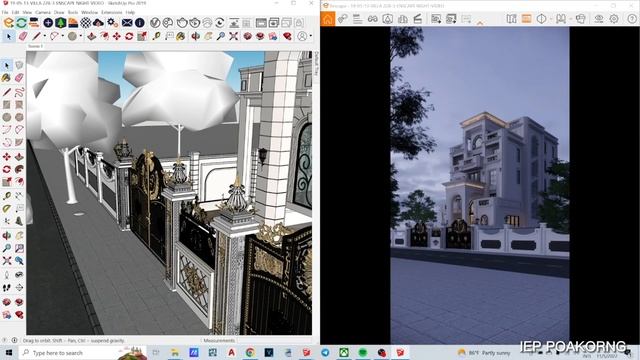Open Enscape cloud Uploads icon in SketchUp
640x360 pixels.
pos(98,23)
